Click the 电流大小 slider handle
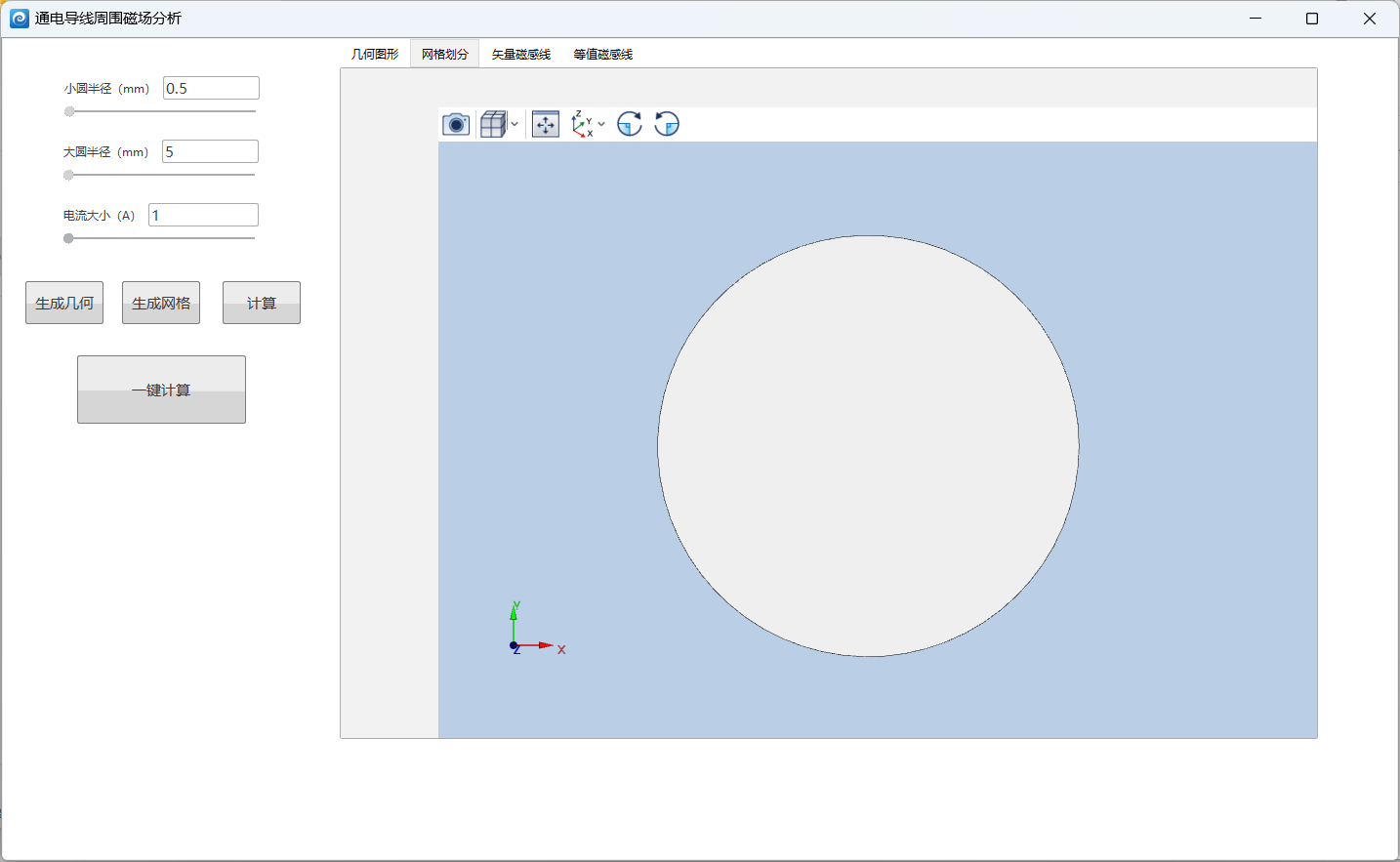Viewport: 1400px width, 862px height. pyautogui.click(x=68, y=238)
